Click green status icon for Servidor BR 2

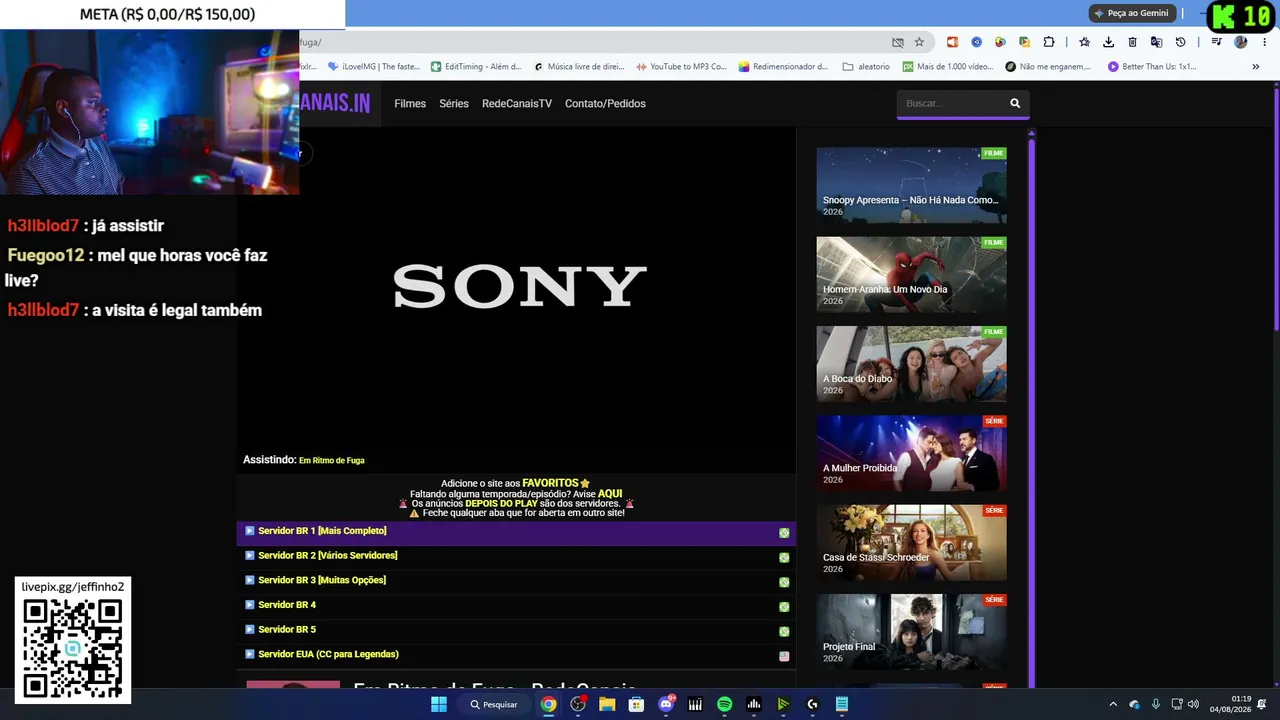[x=784, y=557]
